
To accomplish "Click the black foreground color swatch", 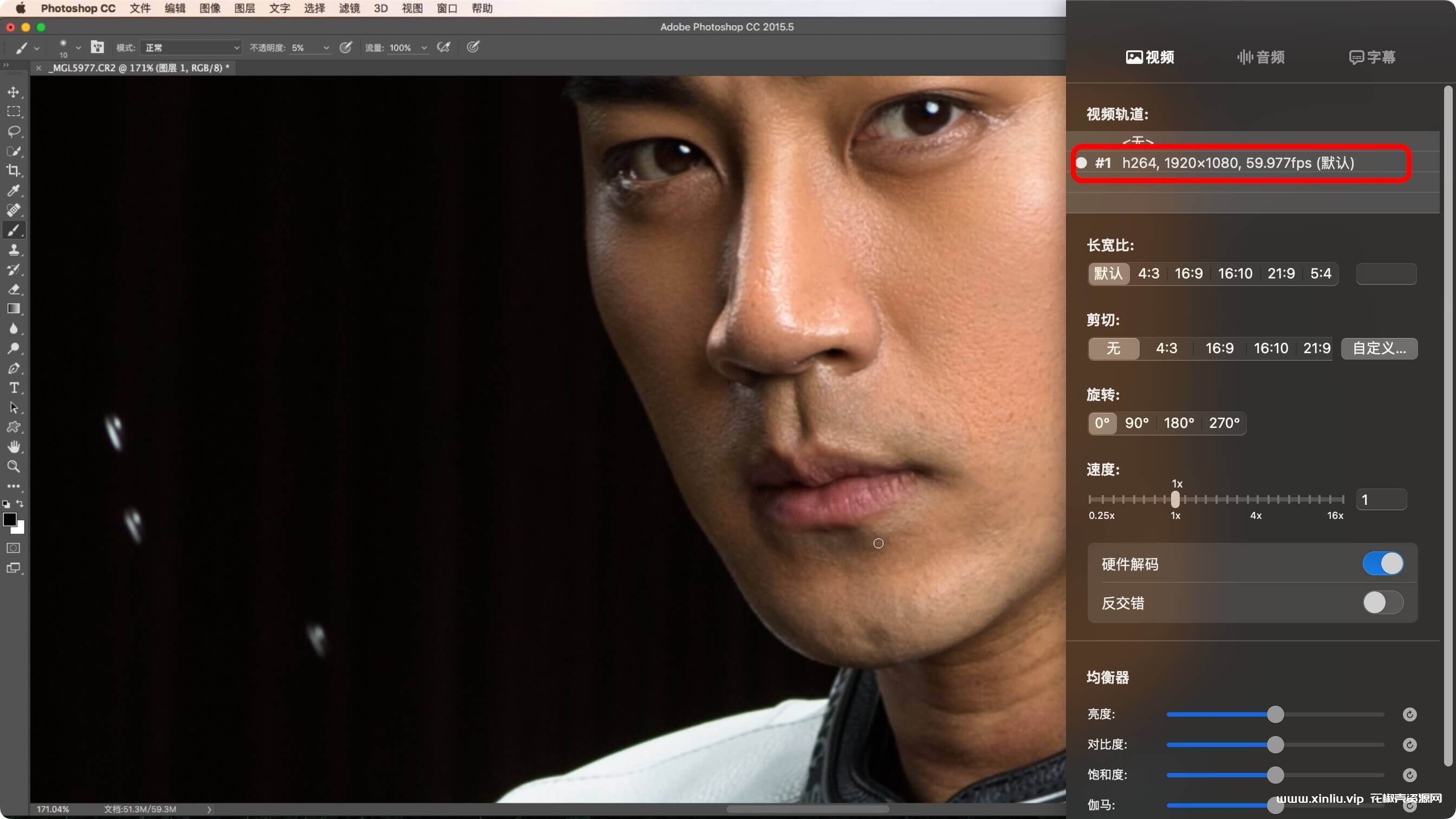I will click(9, 519).
